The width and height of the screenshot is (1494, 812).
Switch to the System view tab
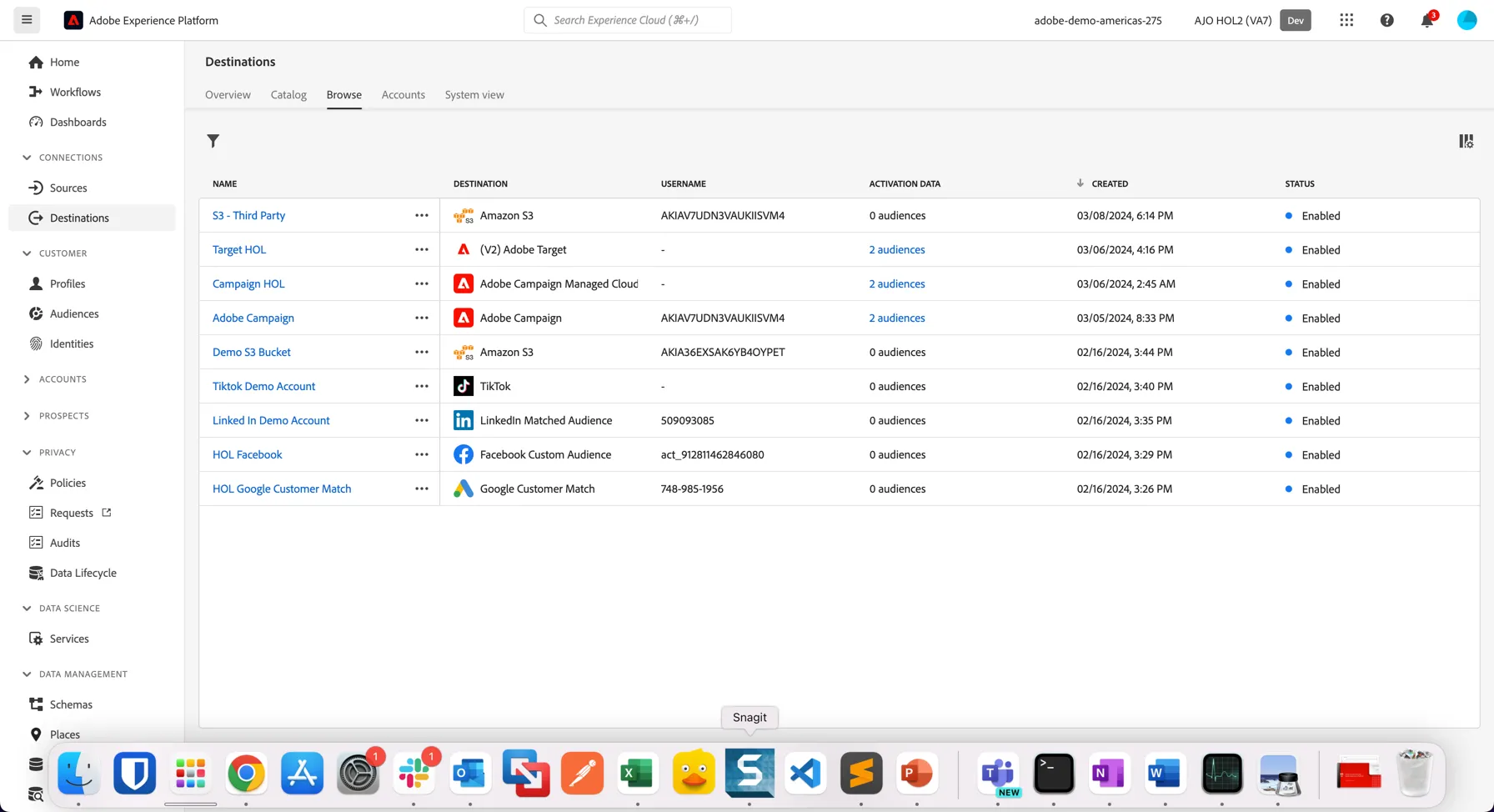click(x=474, y=94)
